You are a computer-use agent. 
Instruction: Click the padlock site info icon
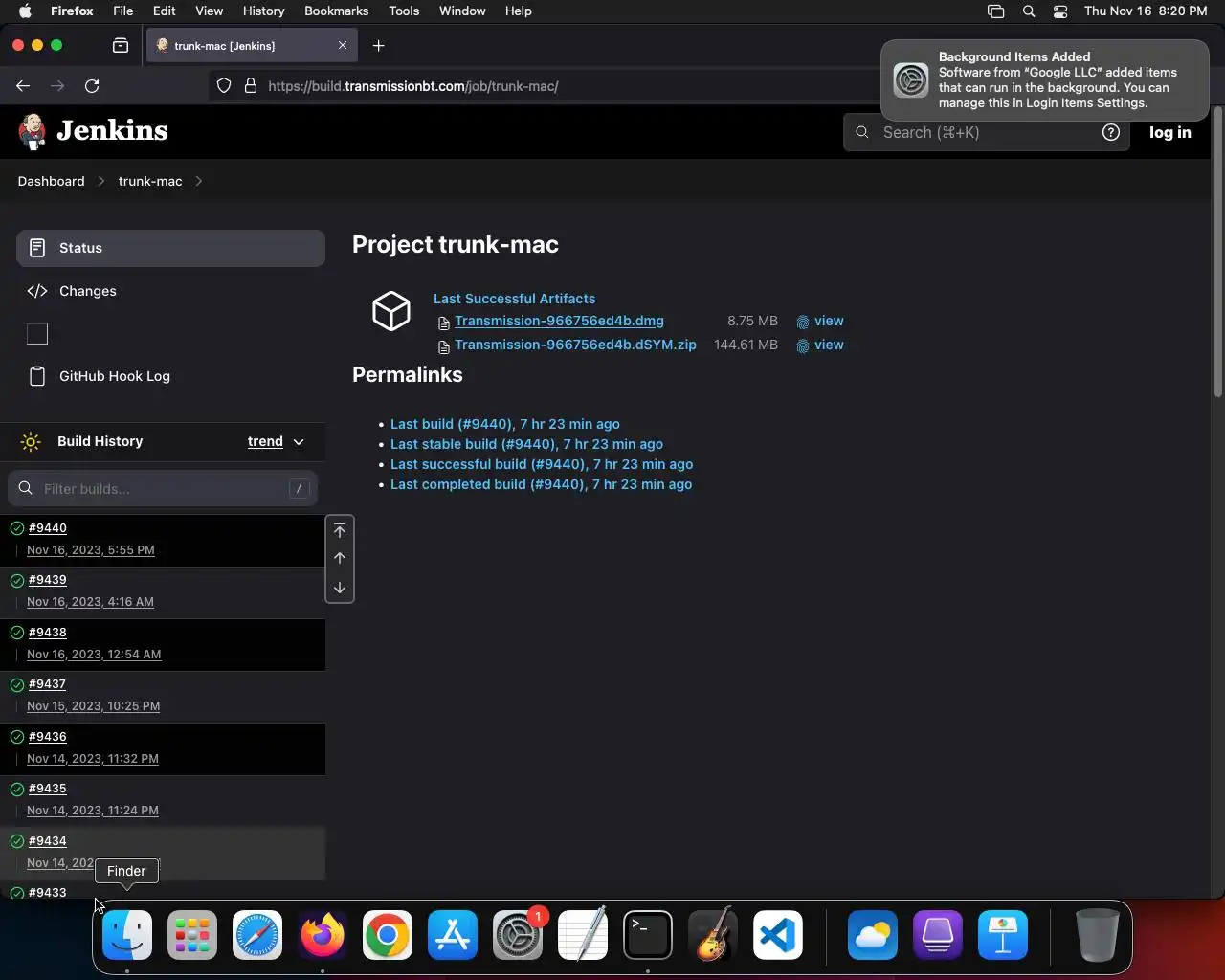coord(251,86)
